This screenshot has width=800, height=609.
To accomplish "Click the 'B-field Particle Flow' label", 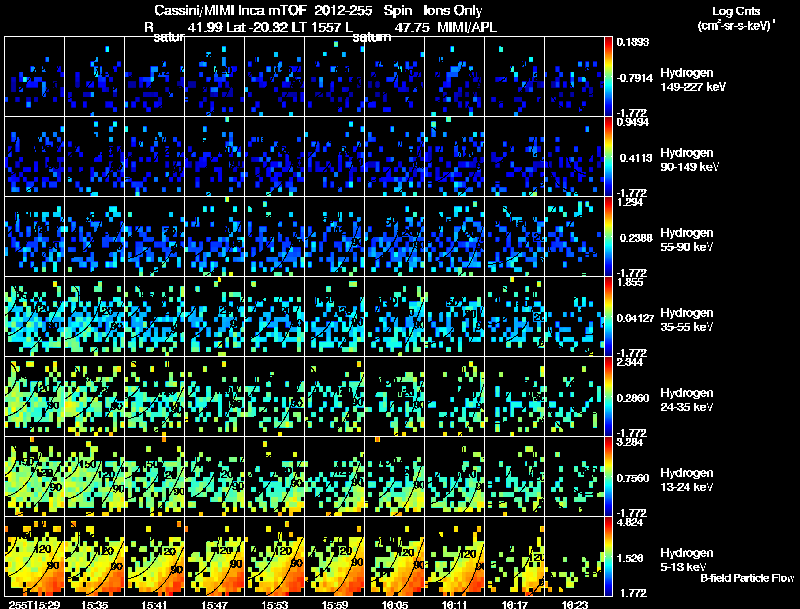I will click(747, 578).
